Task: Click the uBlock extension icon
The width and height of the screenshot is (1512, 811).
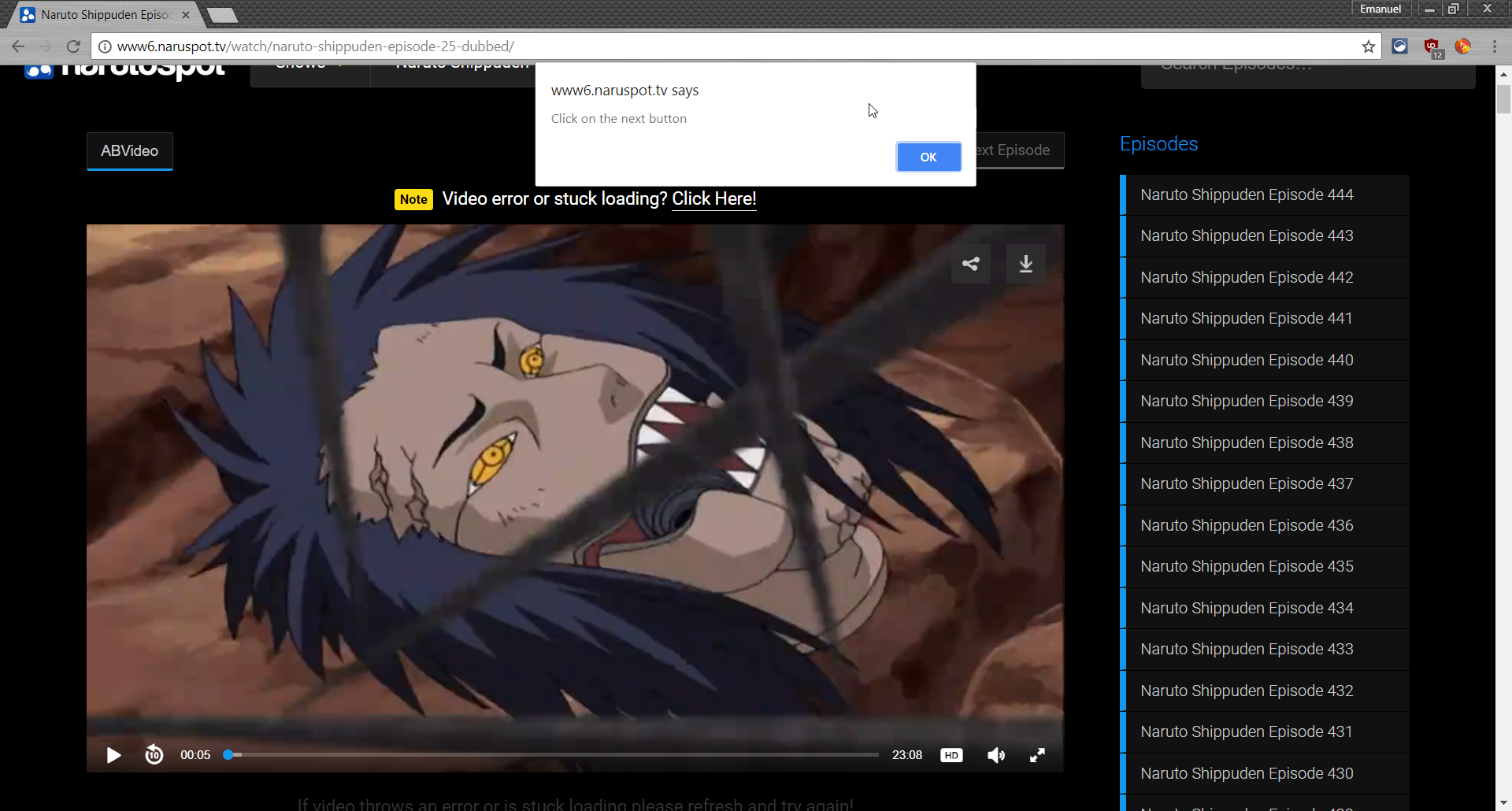Action: (x=1432, y=47)
